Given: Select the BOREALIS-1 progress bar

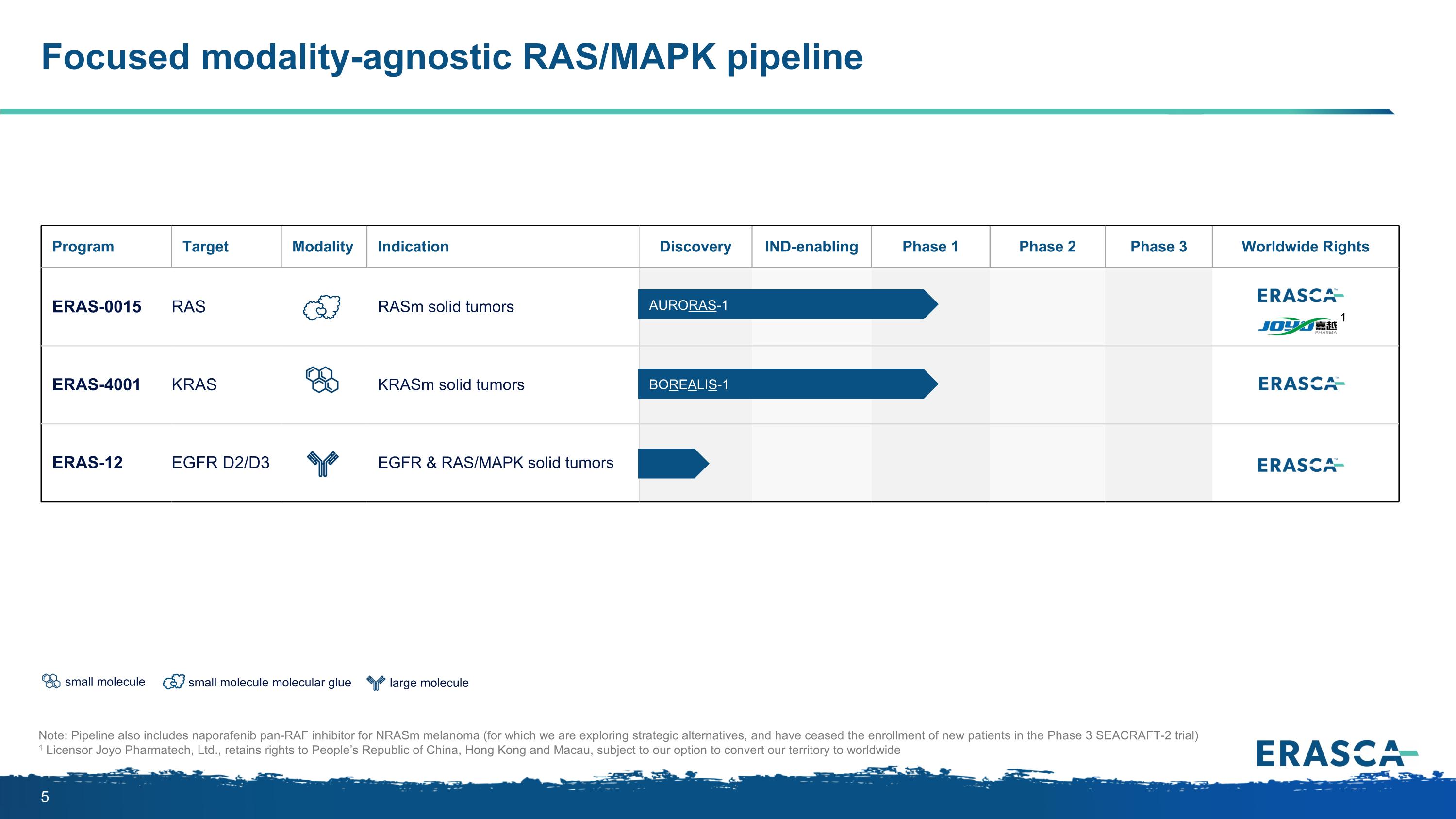Looking at the screenshot, I should (786, 384).
